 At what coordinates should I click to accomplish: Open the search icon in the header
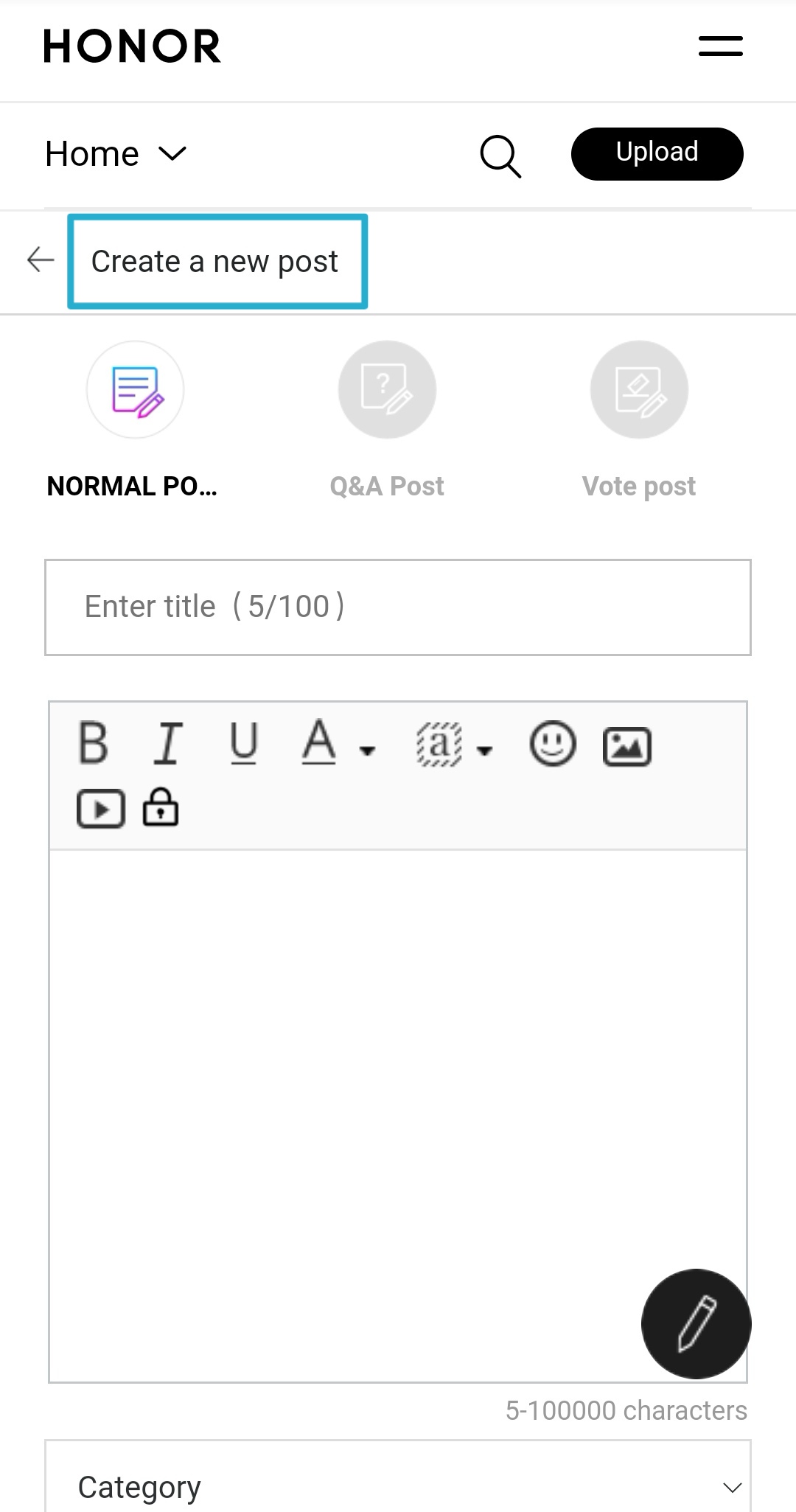500,156
